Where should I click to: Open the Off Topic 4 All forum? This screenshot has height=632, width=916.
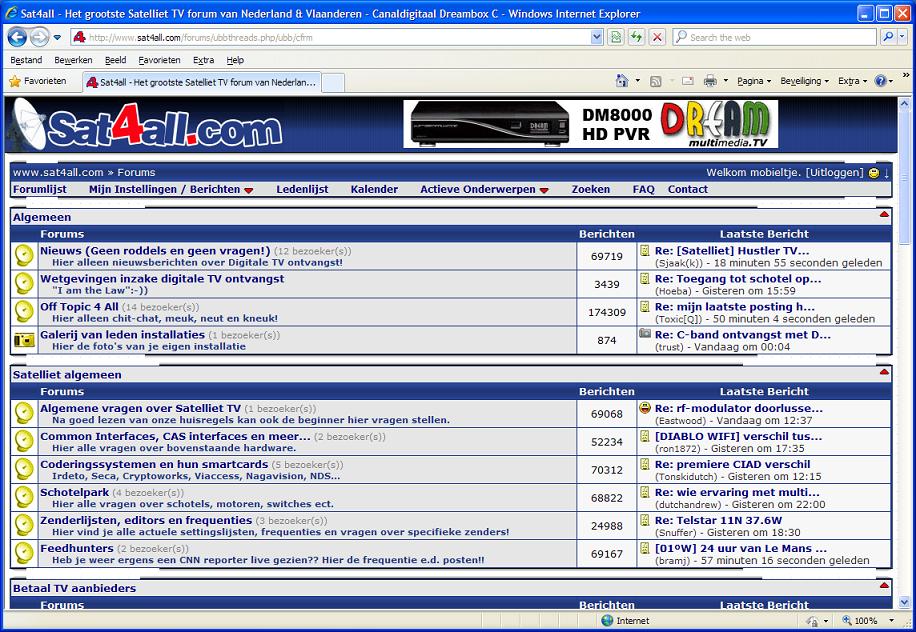click(79, 307)
